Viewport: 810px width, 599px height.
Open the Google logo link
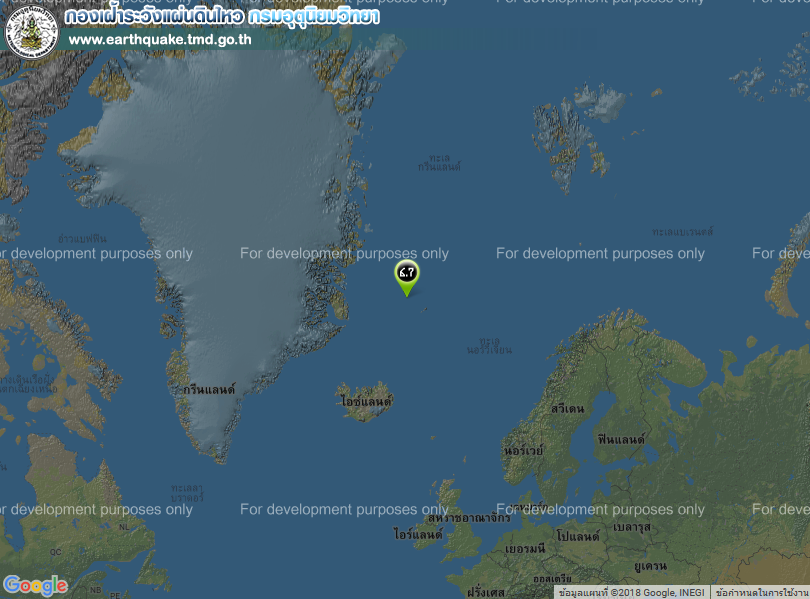(x=35, y=586)
